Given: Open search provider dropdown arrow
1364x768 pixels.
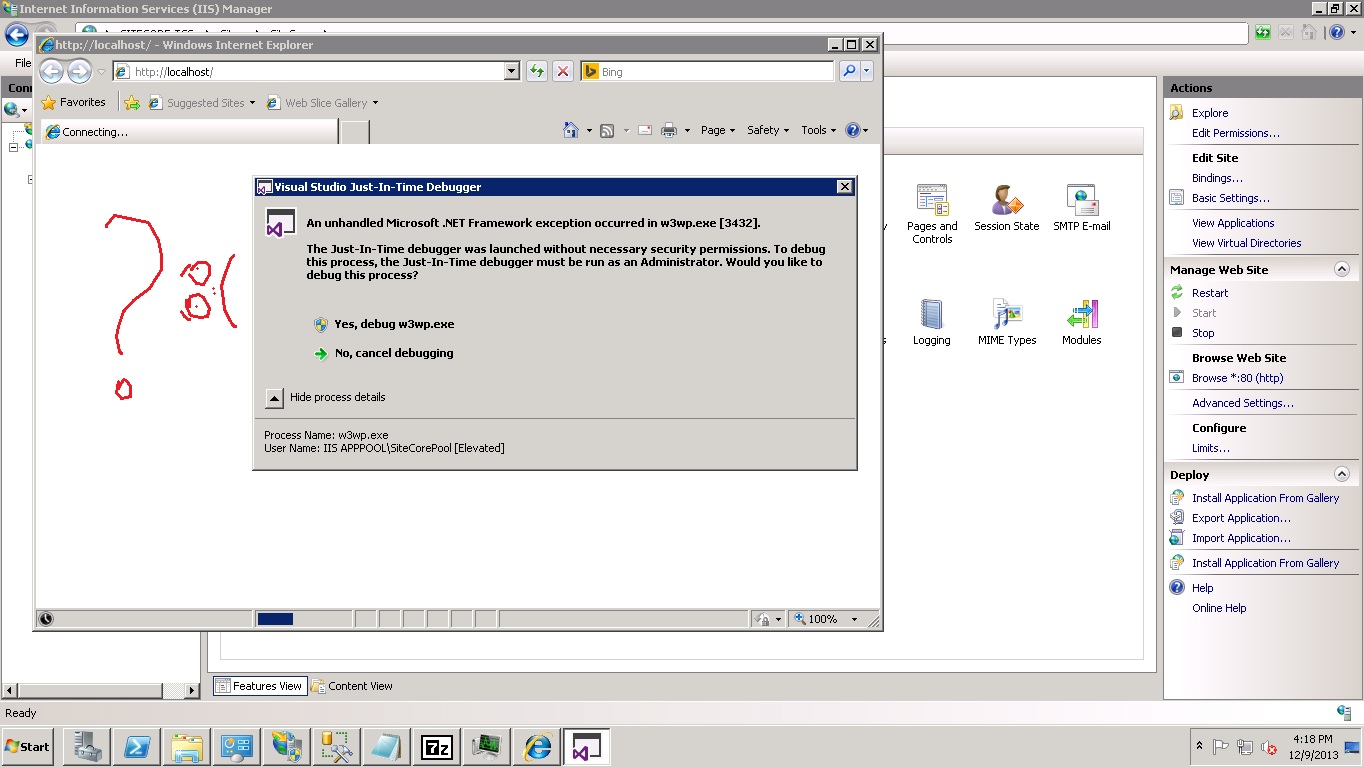Looking at the screenshot, I should [x=867, y=71].
